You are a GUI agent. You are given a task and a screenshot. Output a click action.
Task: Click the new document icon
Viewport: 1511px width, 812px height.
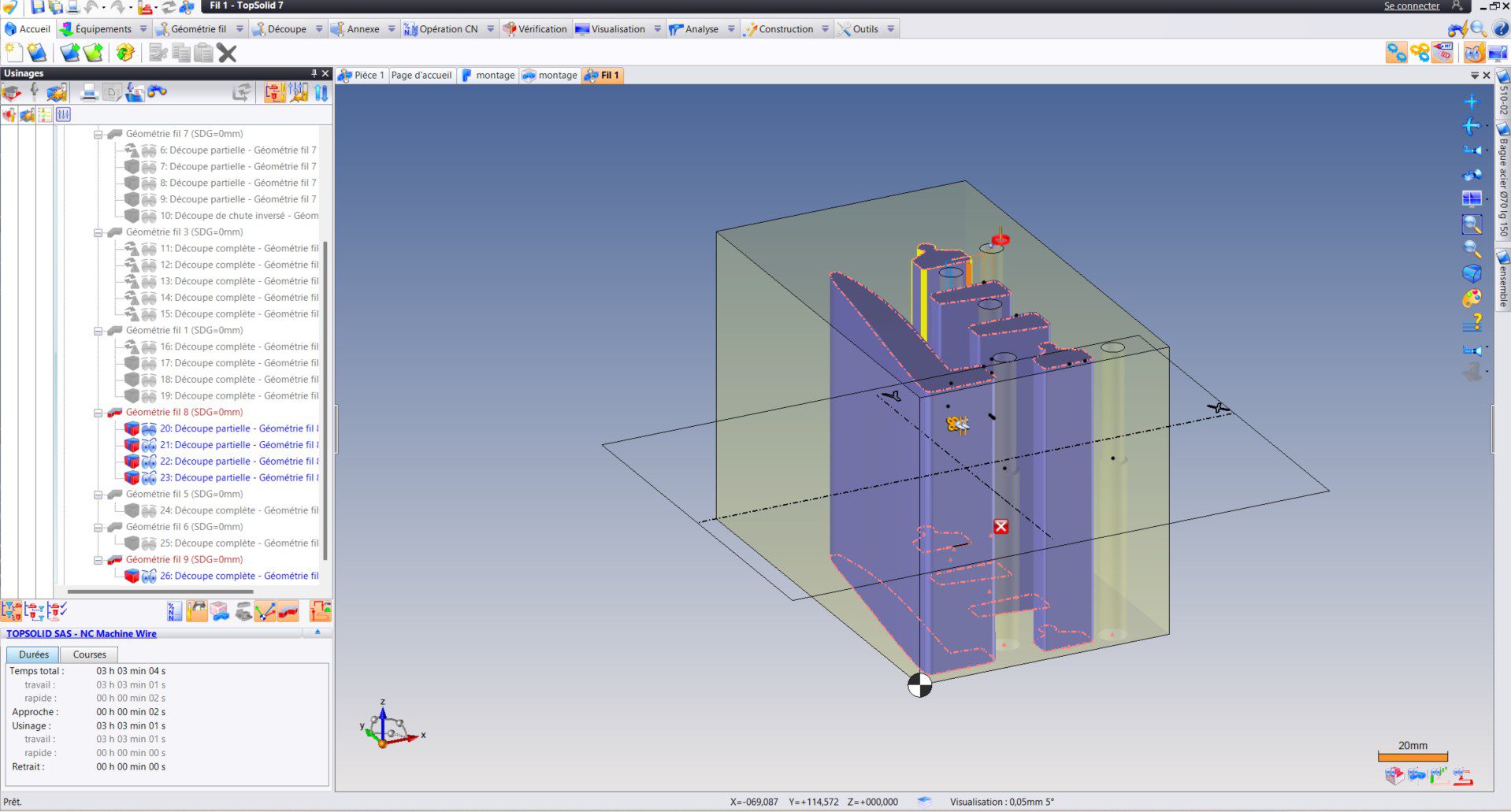pos(13,53)
